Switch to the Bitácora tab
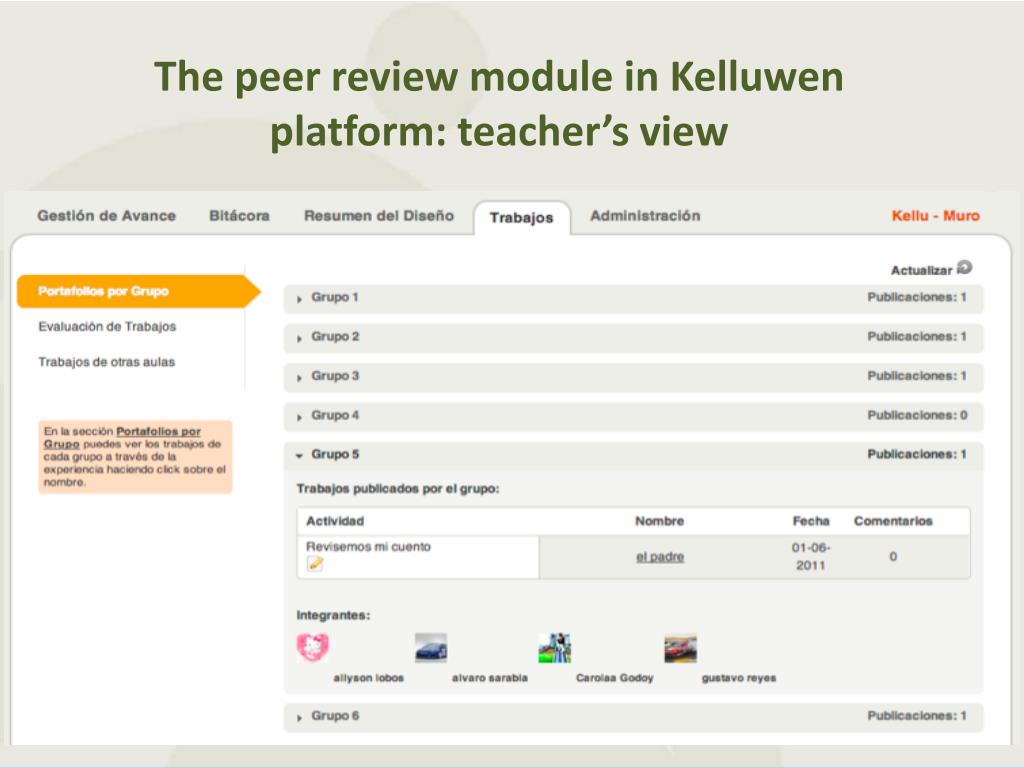The image size is (1024, 768). 239,216
